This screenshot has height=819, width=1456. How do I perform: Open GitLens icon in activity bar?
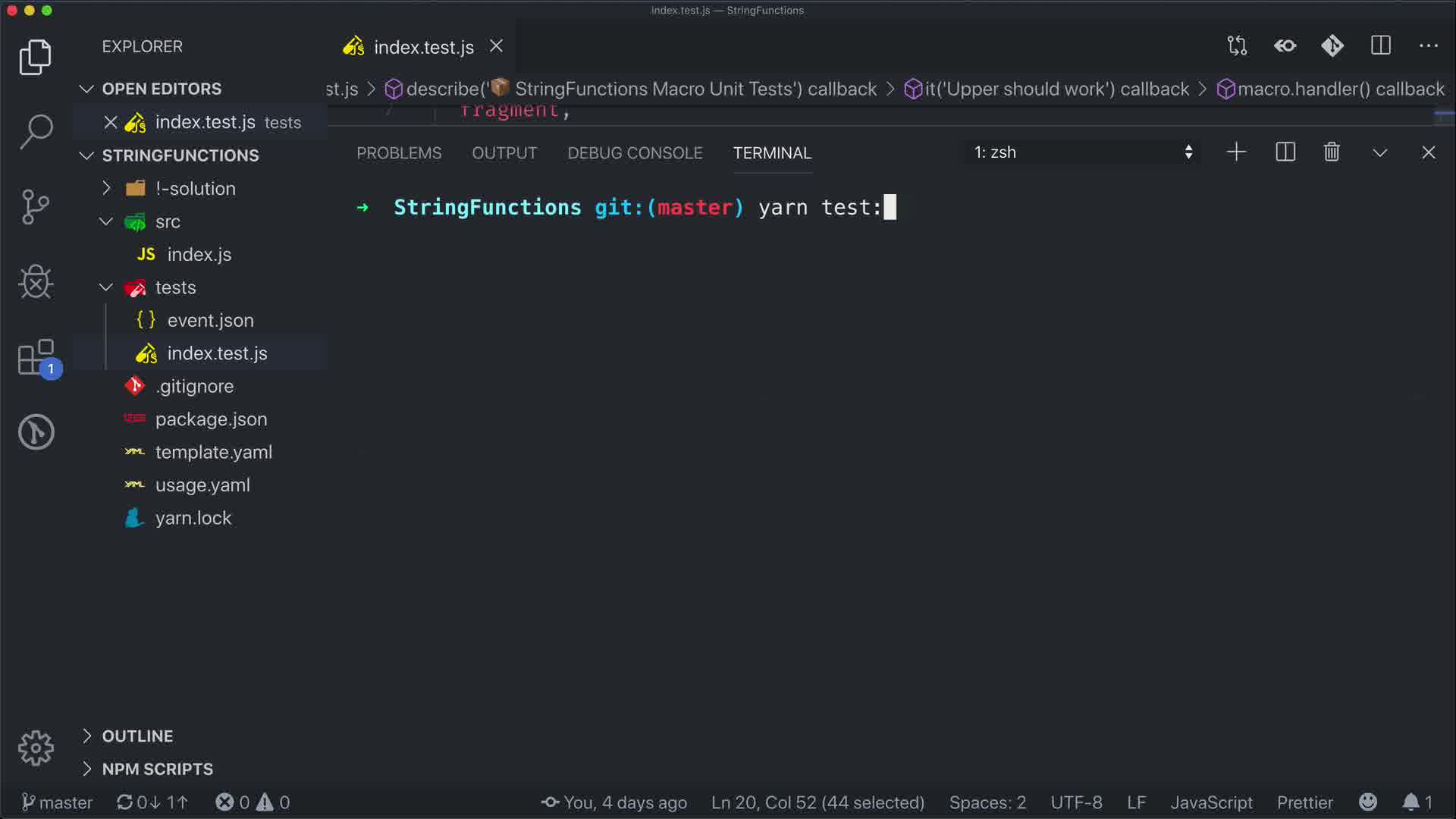[x=36, y=432]
